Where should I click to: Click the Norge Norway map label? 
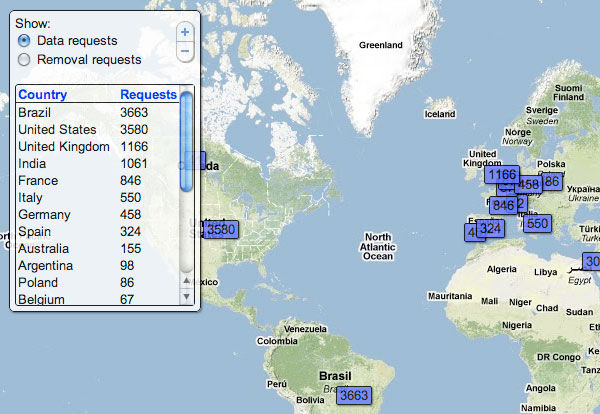point(518,137)
